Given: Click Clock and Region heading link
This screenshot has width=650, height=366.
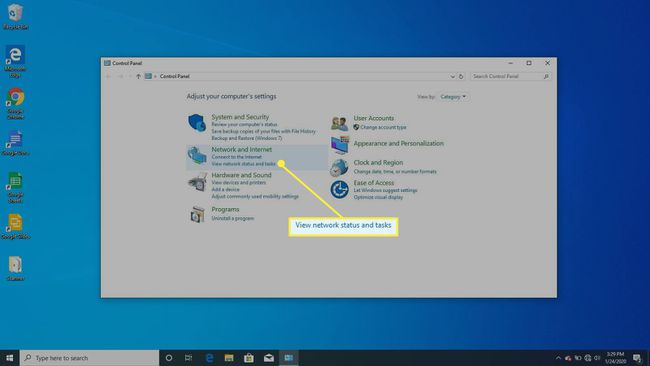Looking at the screenshot, I should [378, 162].
